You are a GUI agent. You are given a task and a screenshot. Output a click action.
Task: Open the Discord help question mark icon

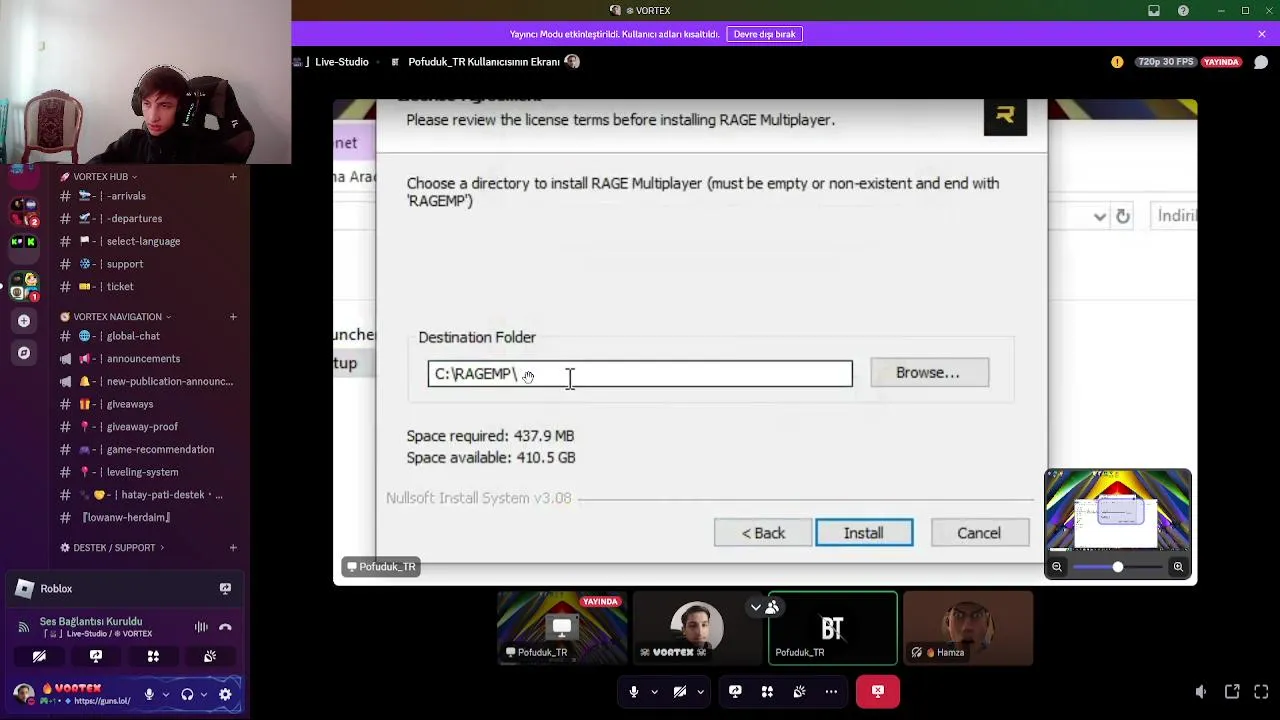1183,10
